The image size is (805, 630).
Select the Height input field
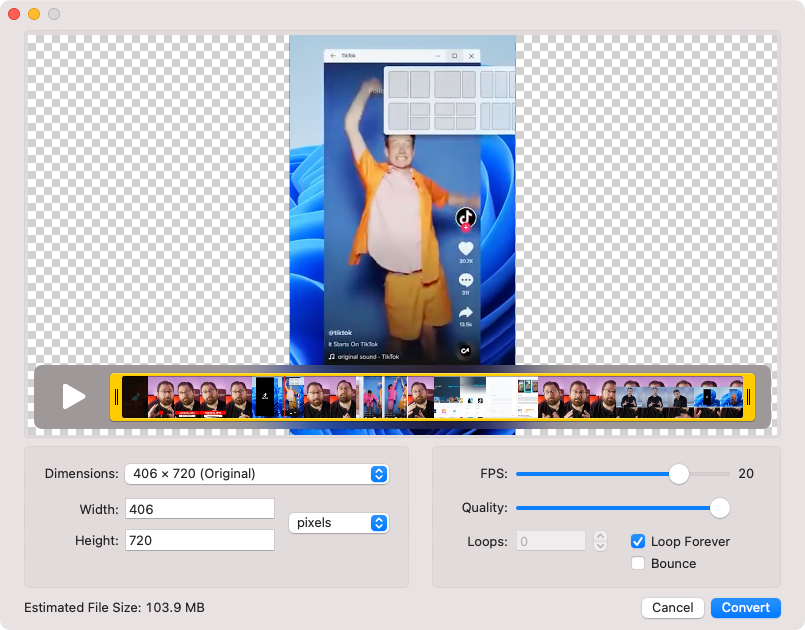point(199,540)
